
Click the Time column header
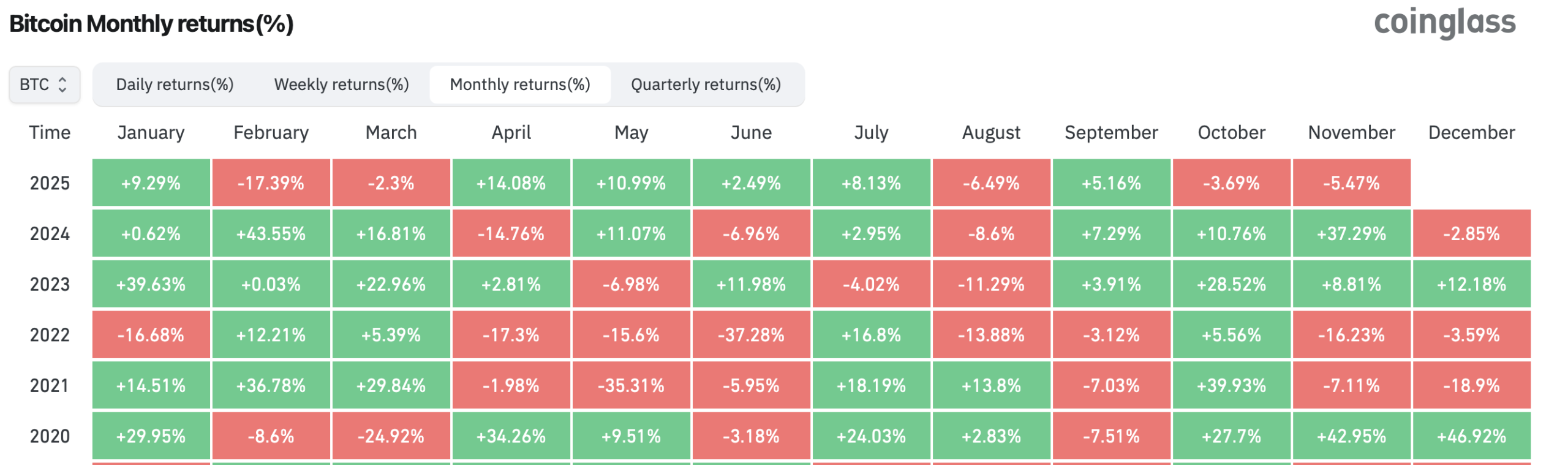click(50, 133)
